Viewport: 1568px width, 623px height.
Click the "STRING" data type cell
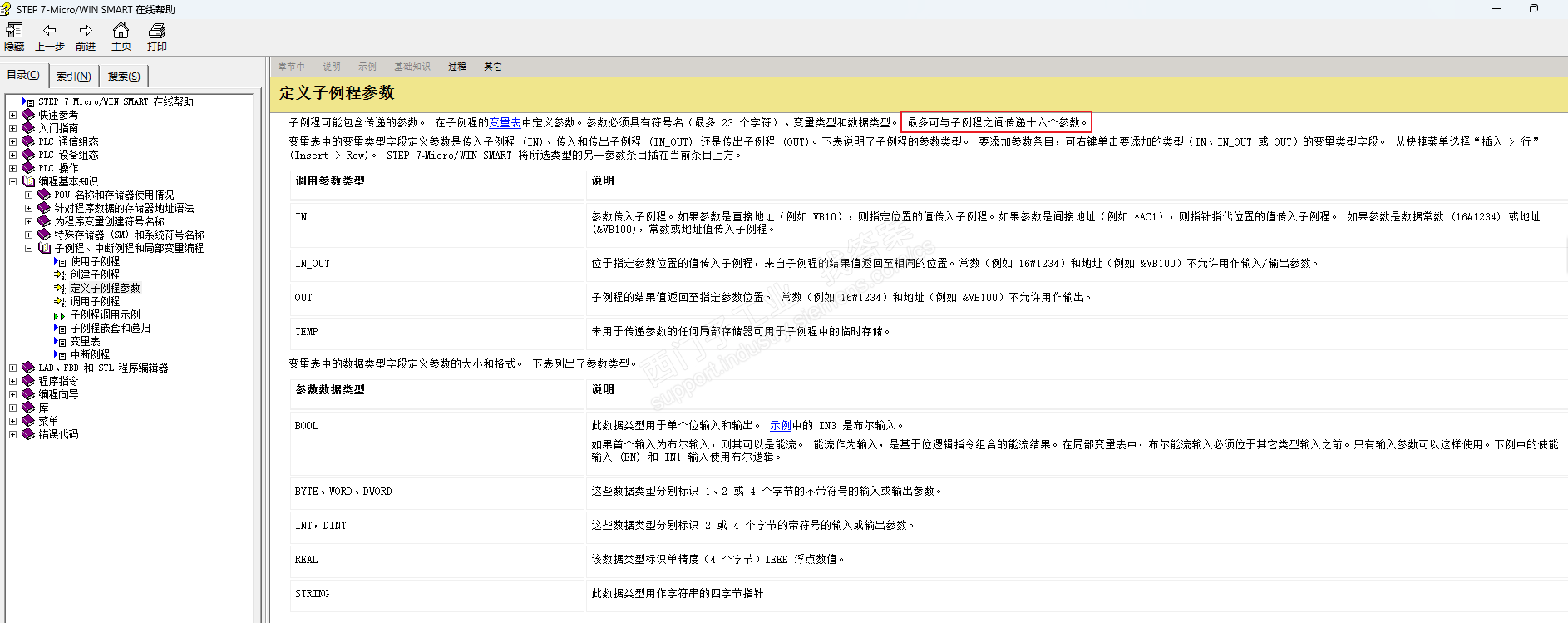point(437,594)
